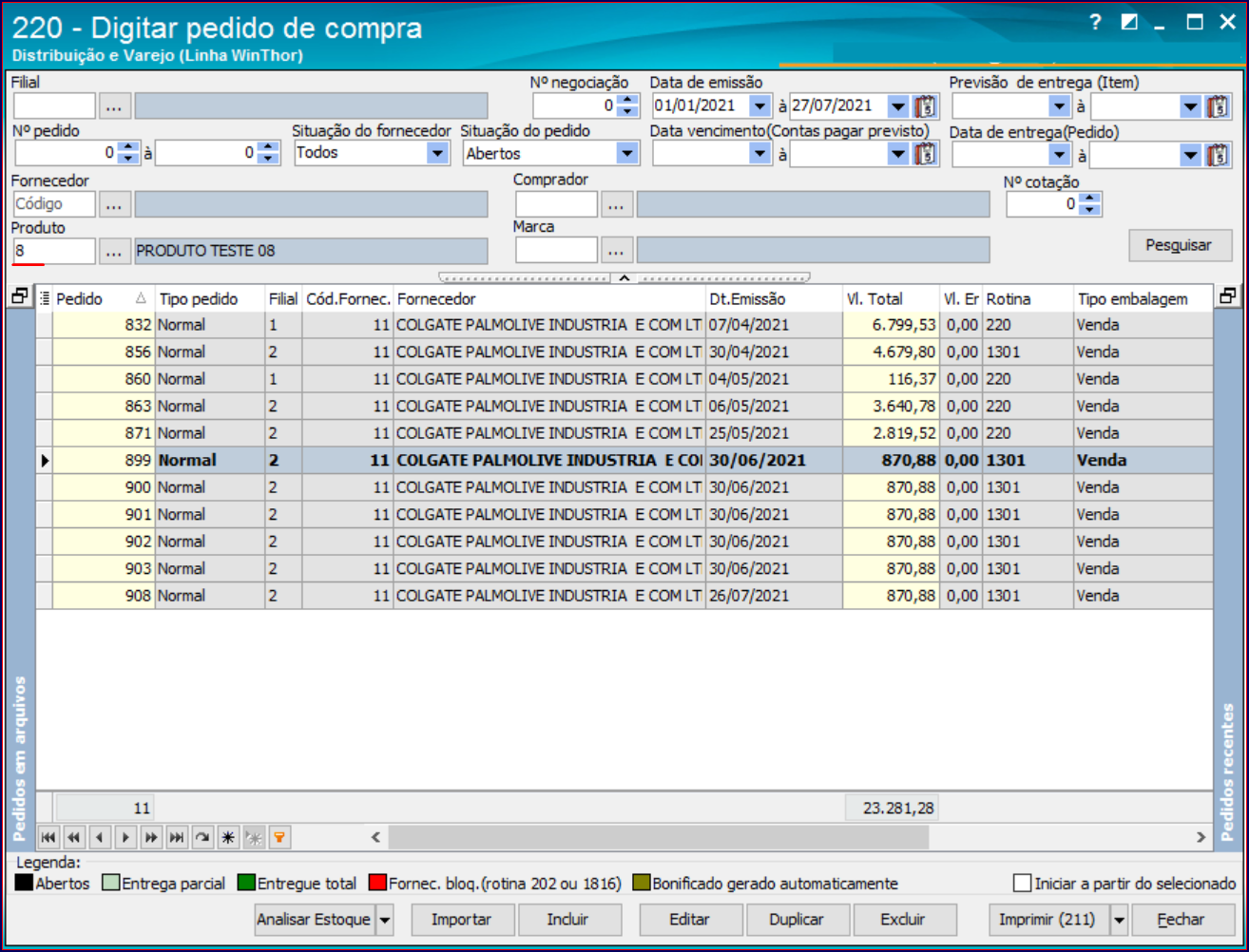
Task: Jump back a page of records
Action: point(73,837)
